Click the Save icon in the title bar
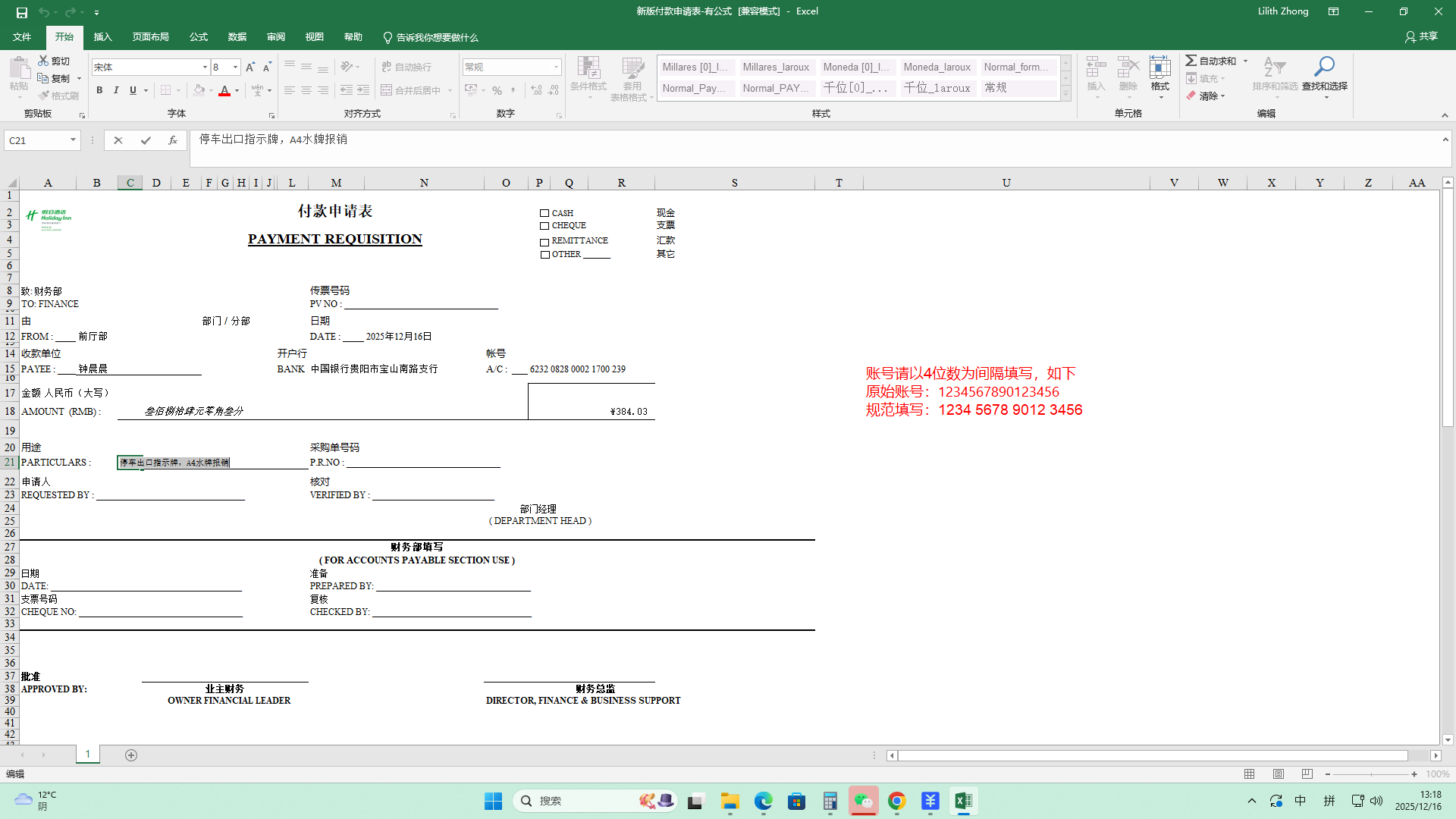This screenshot has height=819, width=1456. (x=21, y=12)
